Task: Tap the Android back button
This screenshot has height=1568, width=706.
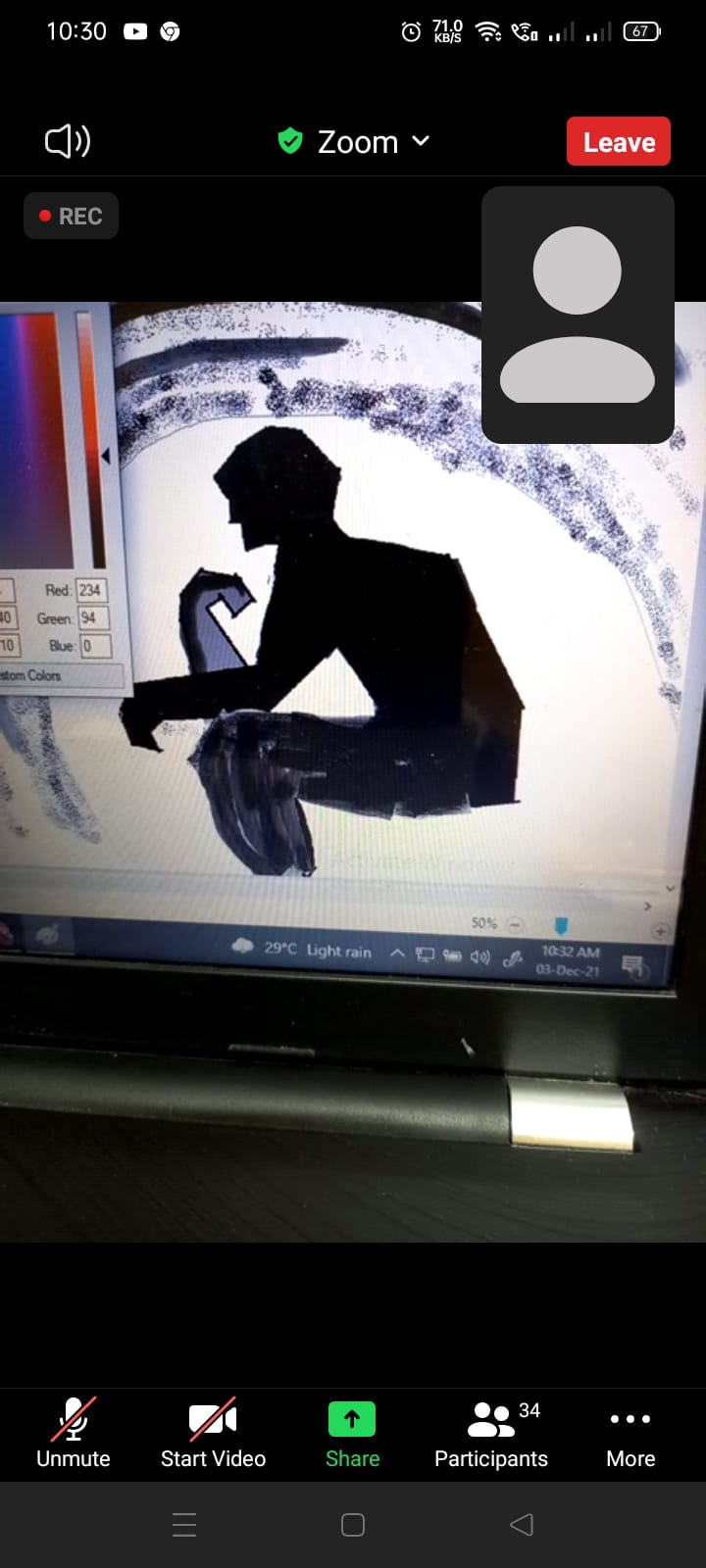Action: click(x=522, y=1525)
